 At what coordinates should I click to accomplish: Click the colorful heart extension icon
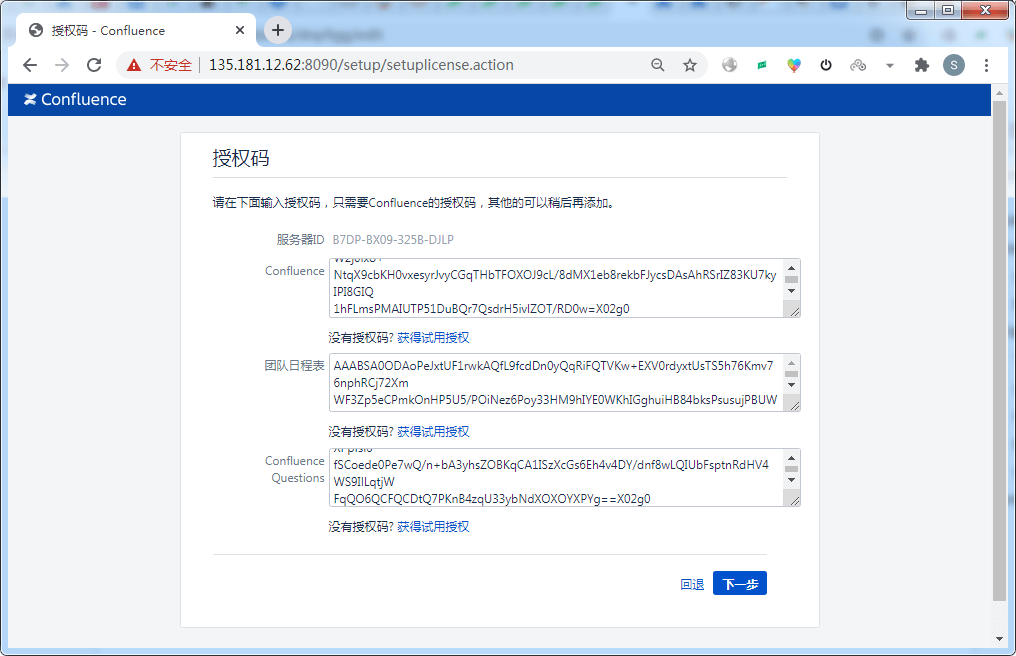pyautogui.click(x=794, y=65)
